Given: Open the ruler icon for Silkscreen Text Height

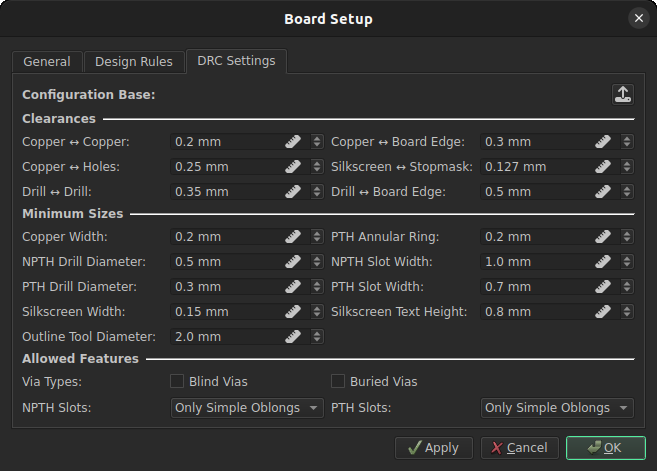Looking at the screenshot, I should pyautogui.click(x=603, y=312).
